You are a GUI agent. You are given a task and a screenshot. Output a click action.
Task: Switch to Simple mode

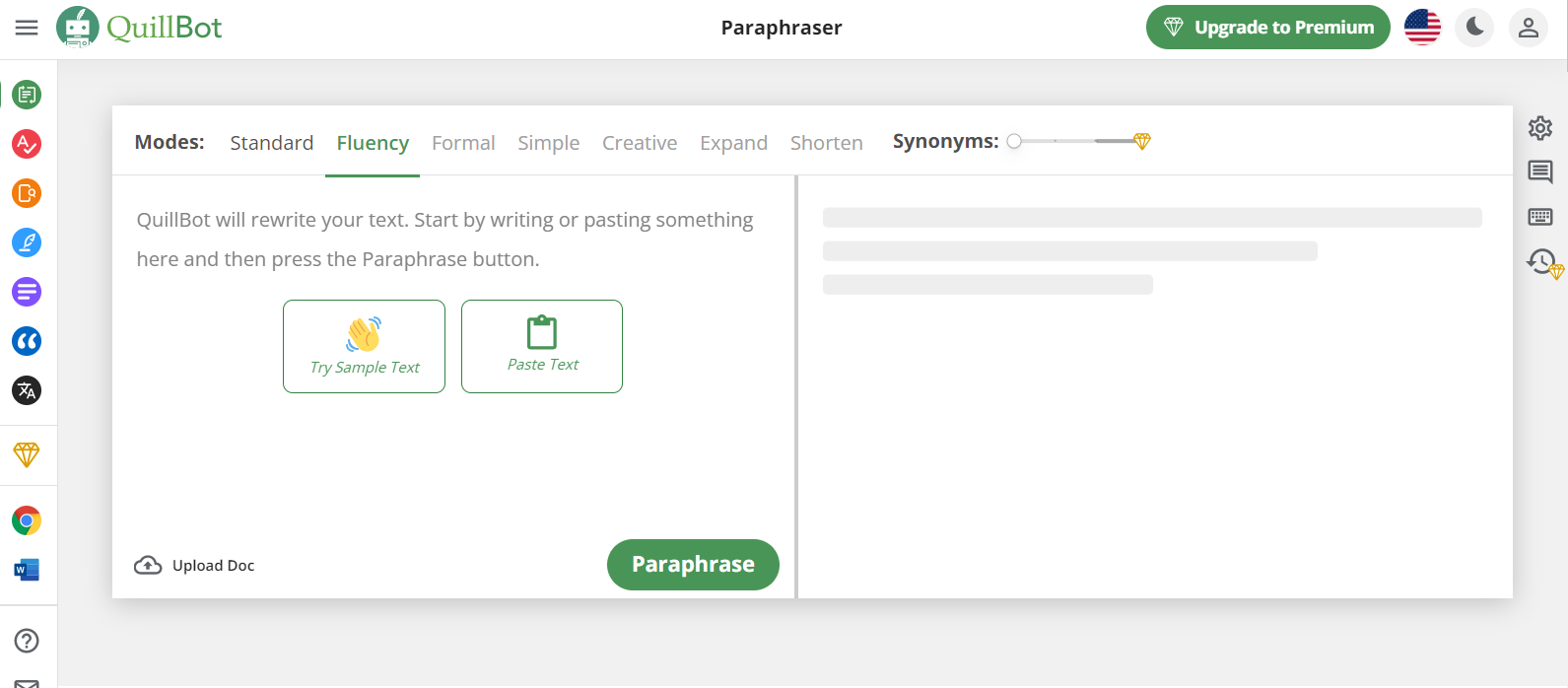[x=549, y=143]
